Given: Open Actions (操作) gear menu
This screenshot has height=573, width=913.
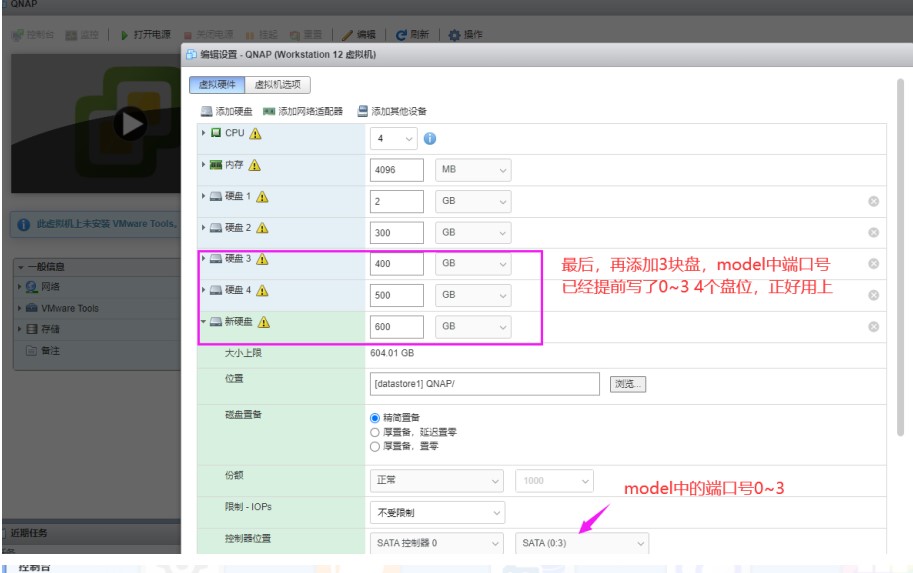Looking at the screenshot, I should (x=465, y=35).
